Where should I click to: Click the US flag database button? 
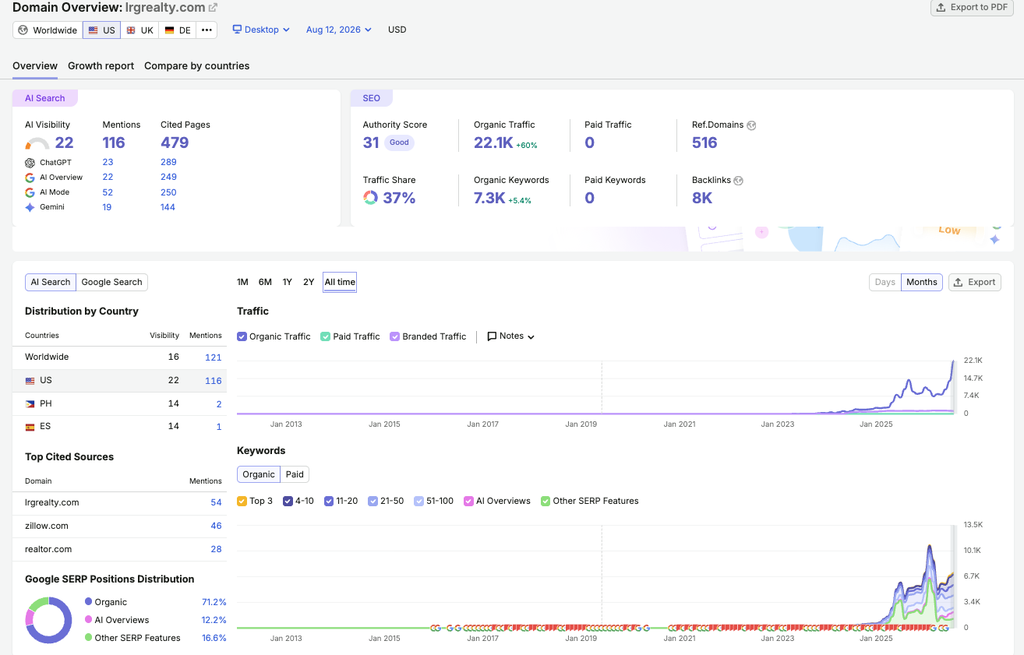point(101,30)
